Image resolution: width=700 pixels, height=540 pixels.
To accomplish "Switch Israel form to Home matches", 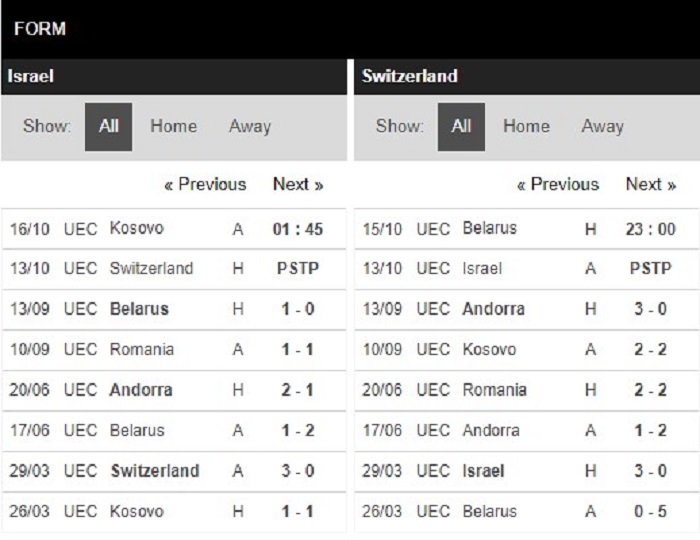I will (x=173, y=126).
